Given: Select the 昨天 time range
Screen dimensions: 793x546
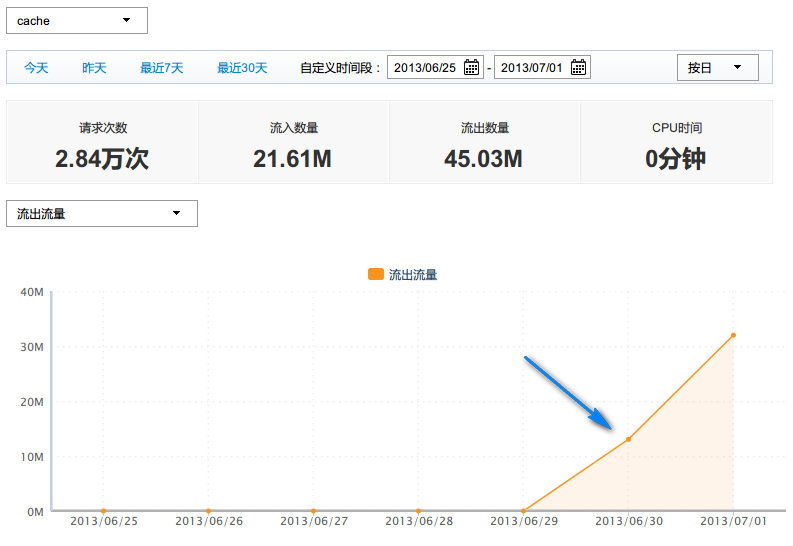Looking at the screenshot, I should [x=94, y=68].
